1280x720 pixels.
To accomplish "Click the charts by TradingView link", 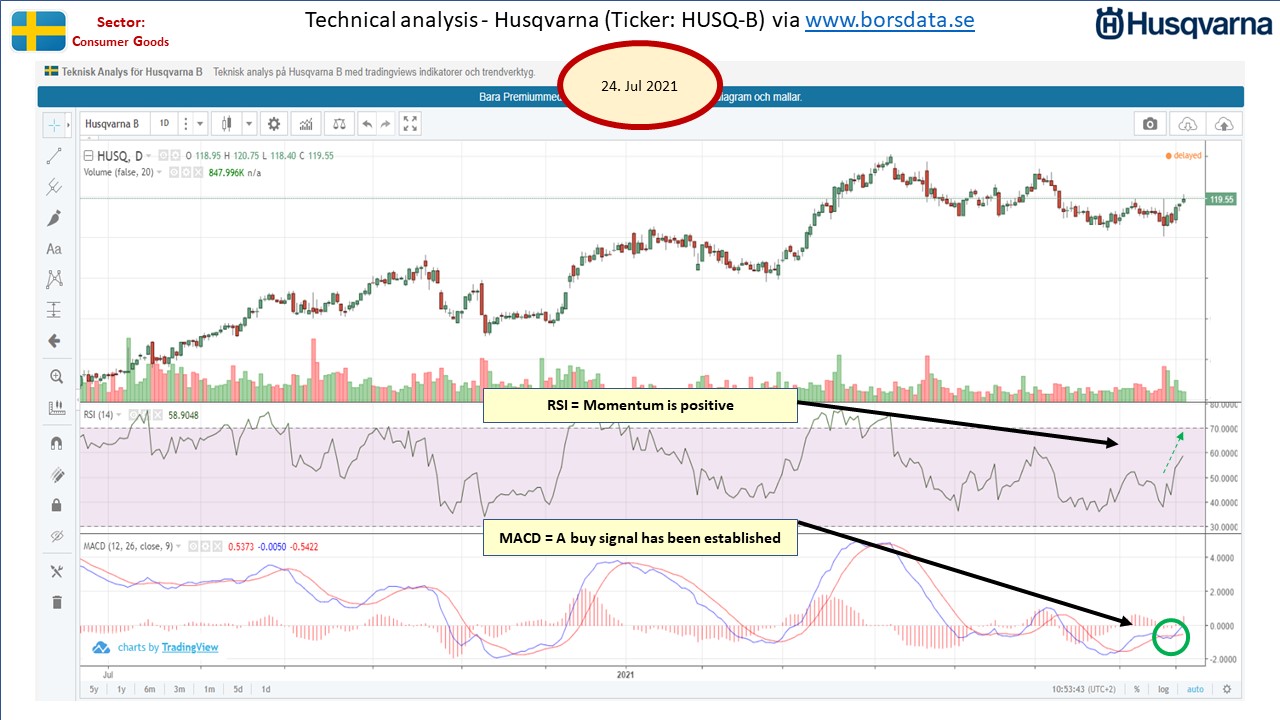I will point(168,647).
